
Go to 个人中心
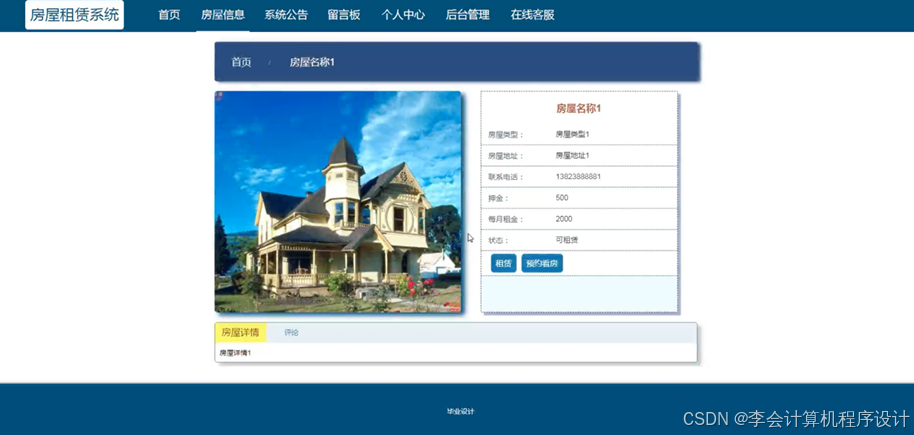tap(403, 15)
